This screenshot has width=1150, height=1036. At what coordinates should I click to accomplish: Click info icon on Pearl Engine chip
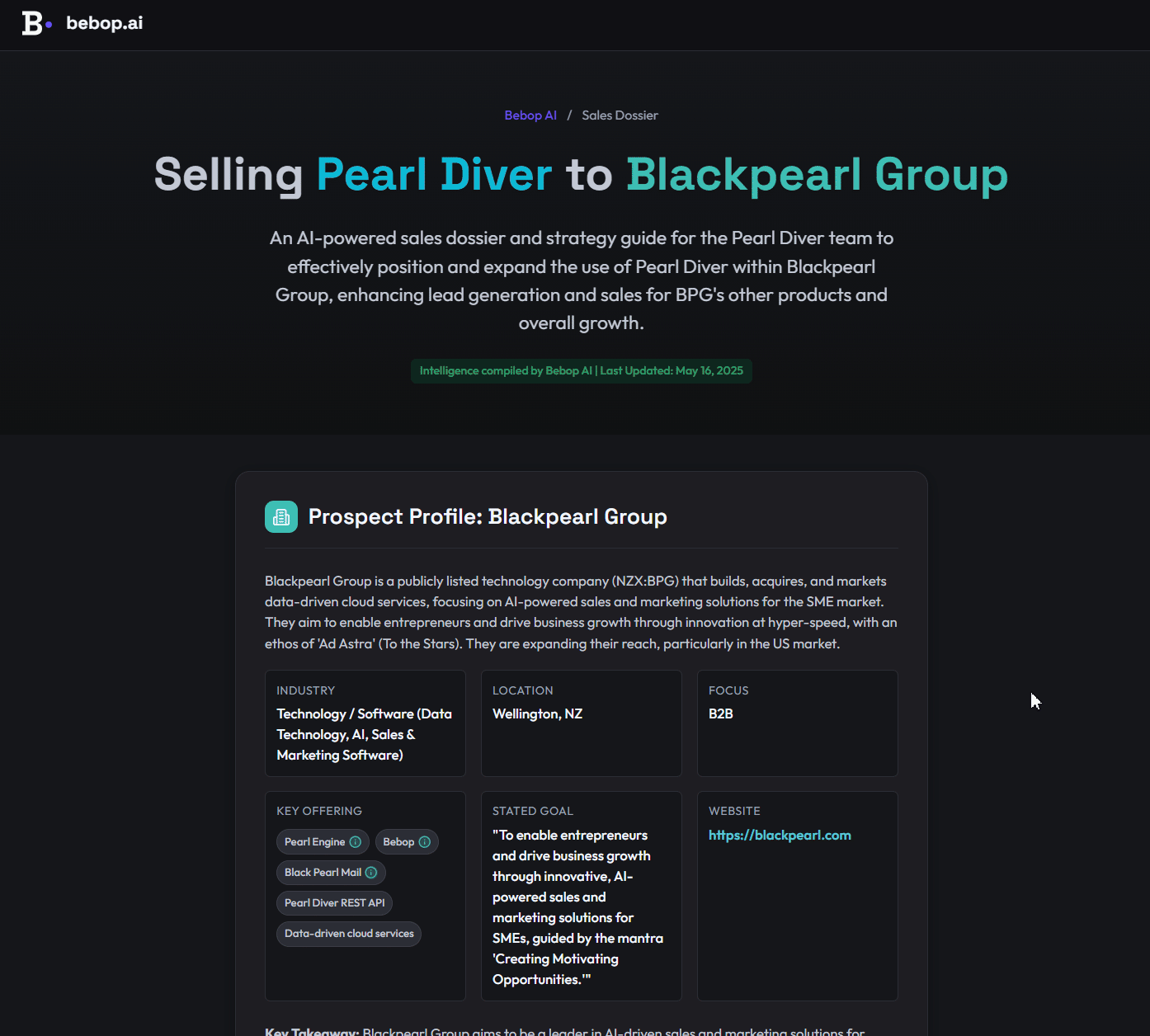pos(356,842)
